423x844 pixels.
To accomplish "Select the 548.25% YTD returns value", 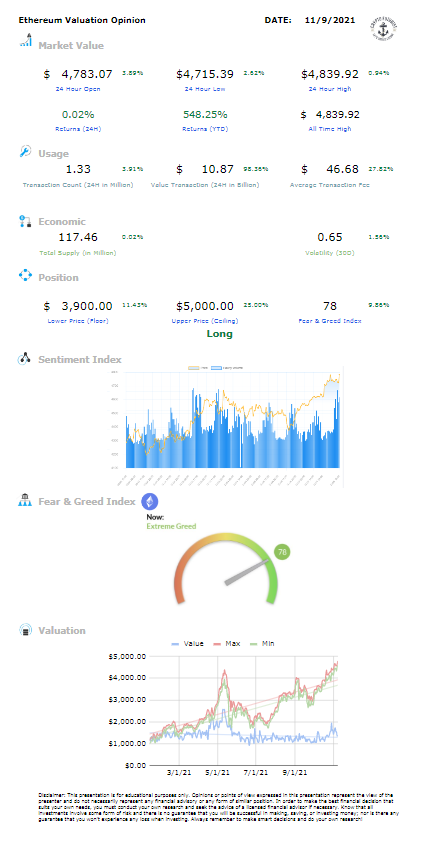I will point(205,115).
